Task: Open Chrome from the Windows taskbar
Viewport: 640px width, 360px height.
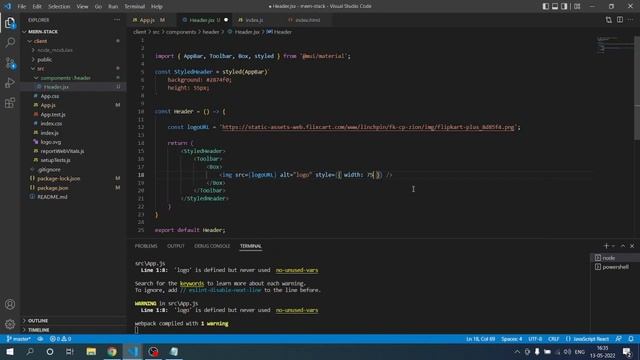Action: click(112, 351)
